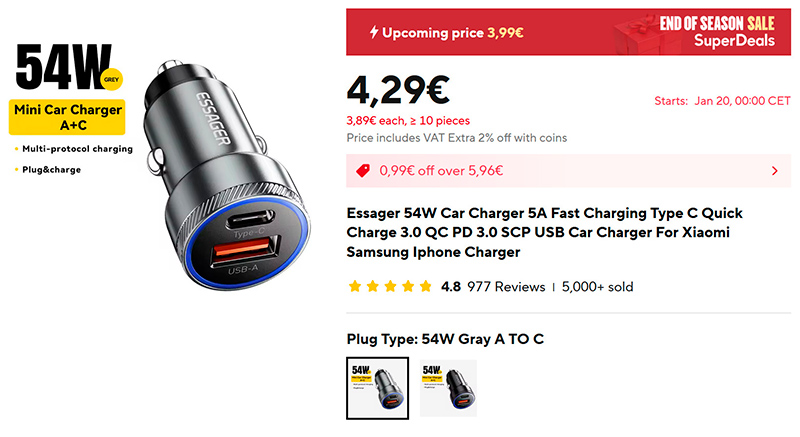Click the first yellow rating star
The width and height of the screenshot is (800, 437).
click(x=355, y=287)
